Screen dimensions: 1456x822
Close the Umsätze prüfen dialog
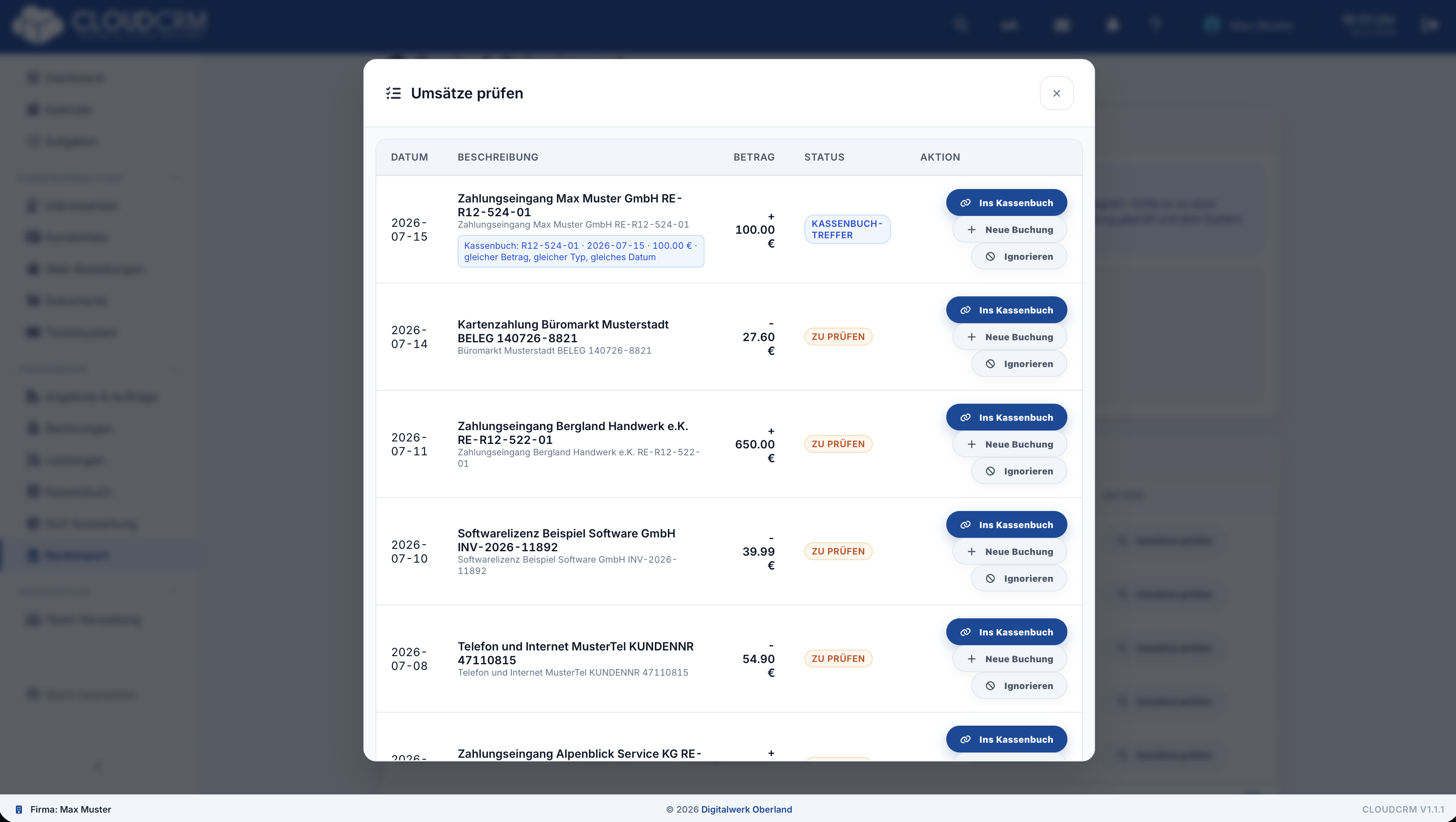1056,93
